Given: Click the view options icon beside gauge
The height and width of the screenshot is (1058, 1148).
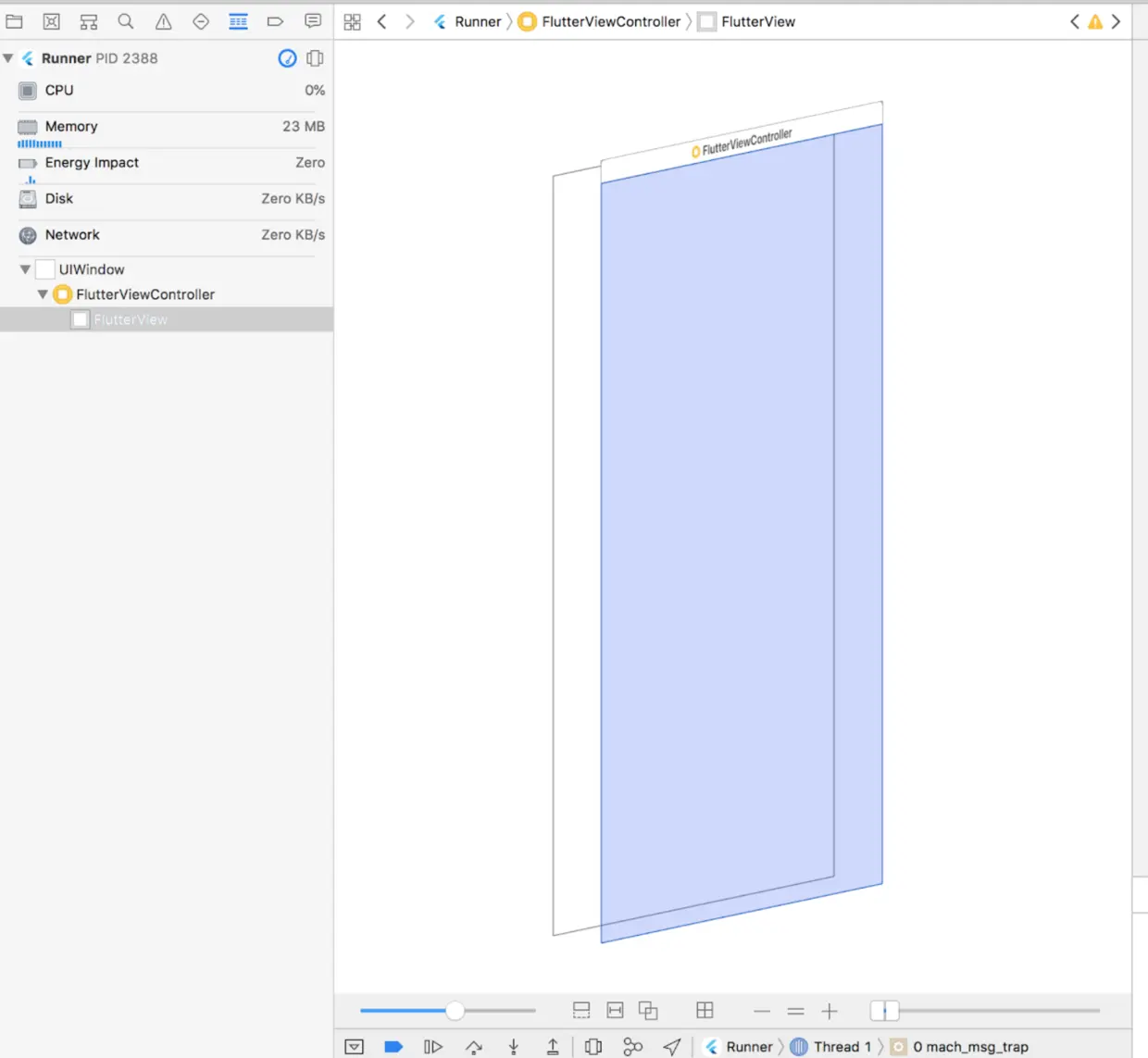Looking at the screenshot, I should tap(315, 58).
